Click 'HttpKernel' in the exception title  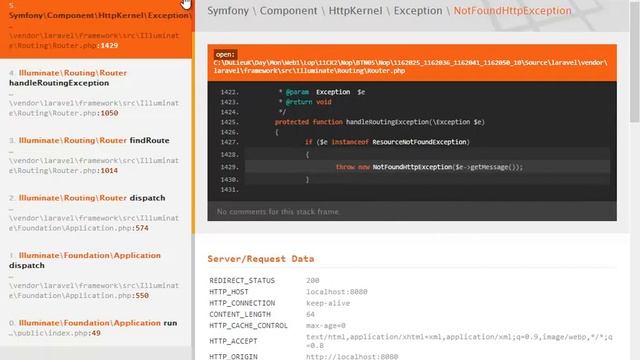(355, 11)
